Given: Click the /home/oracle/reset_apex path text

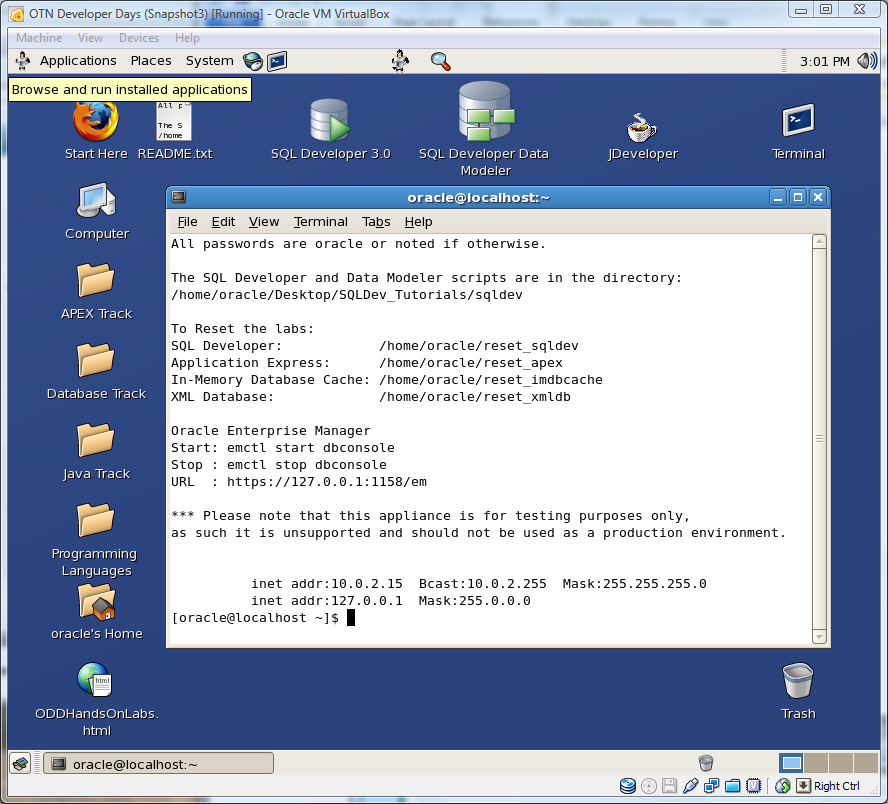Looking at the screenshot, I should [x=471, y=363].
